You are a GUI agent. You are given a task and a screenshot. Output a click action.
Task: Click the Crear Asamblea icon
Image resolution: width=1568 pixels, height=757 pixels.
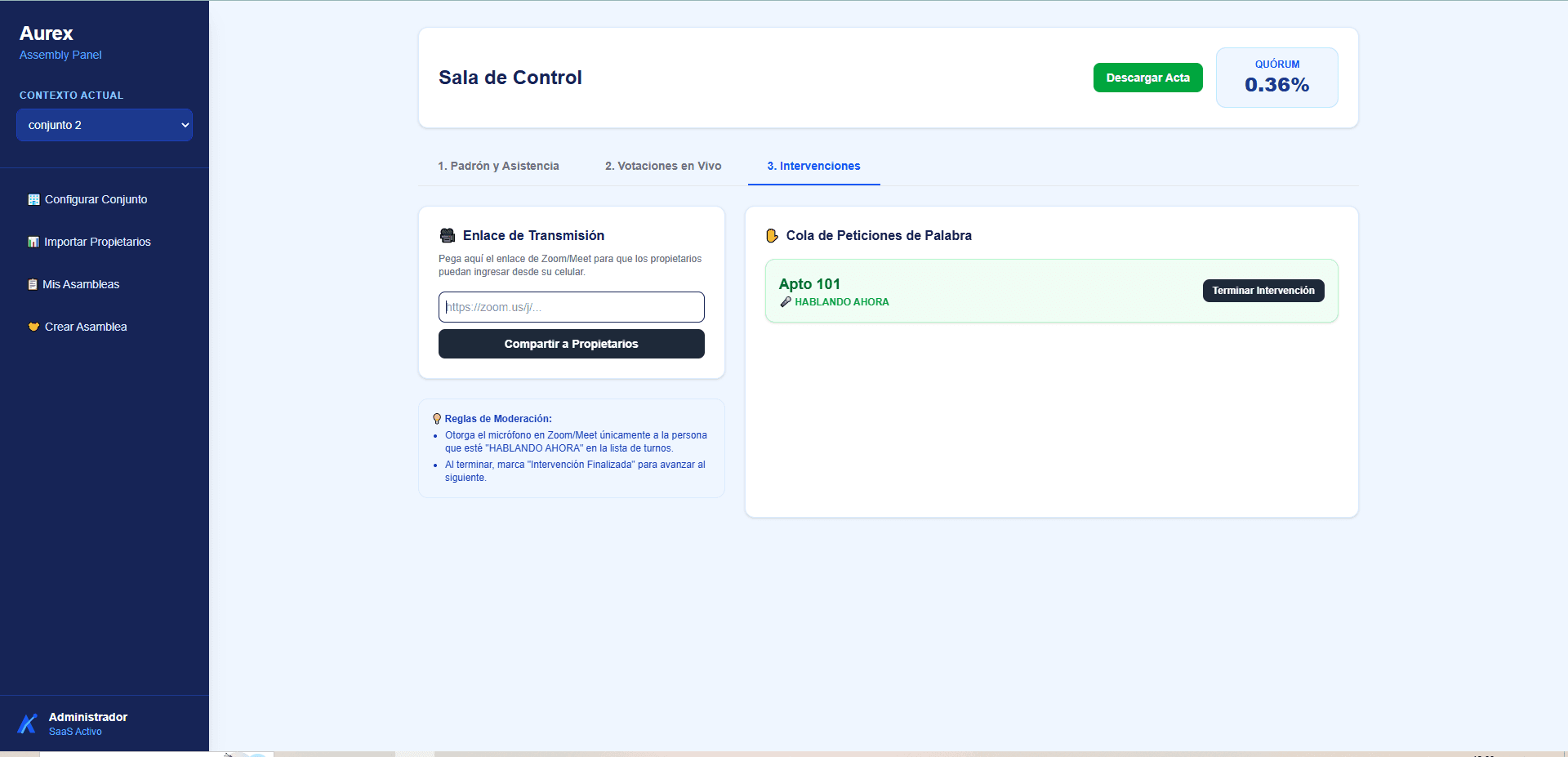(x=33, y=327)
